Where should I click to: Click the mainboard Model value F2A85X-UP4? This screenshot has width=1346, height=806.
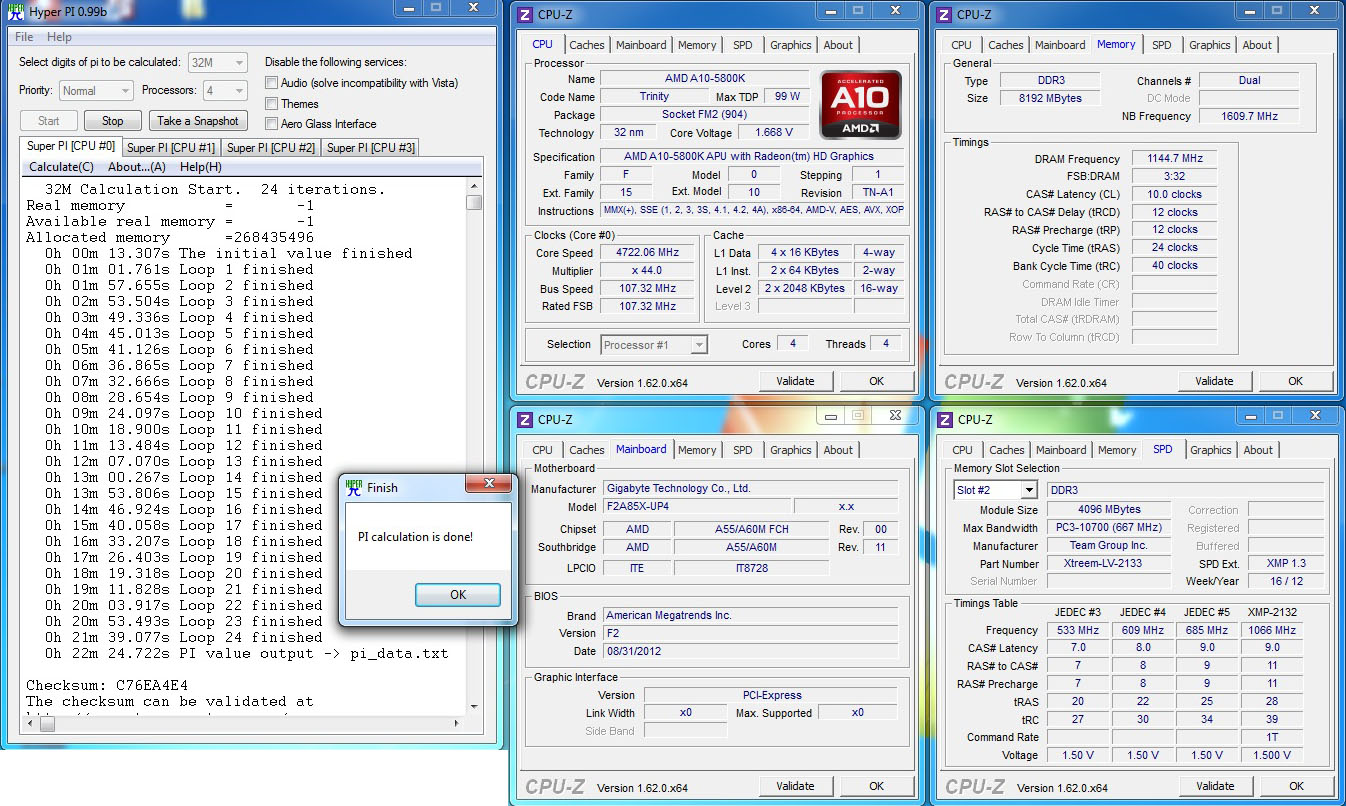click(x=698, y=507)
